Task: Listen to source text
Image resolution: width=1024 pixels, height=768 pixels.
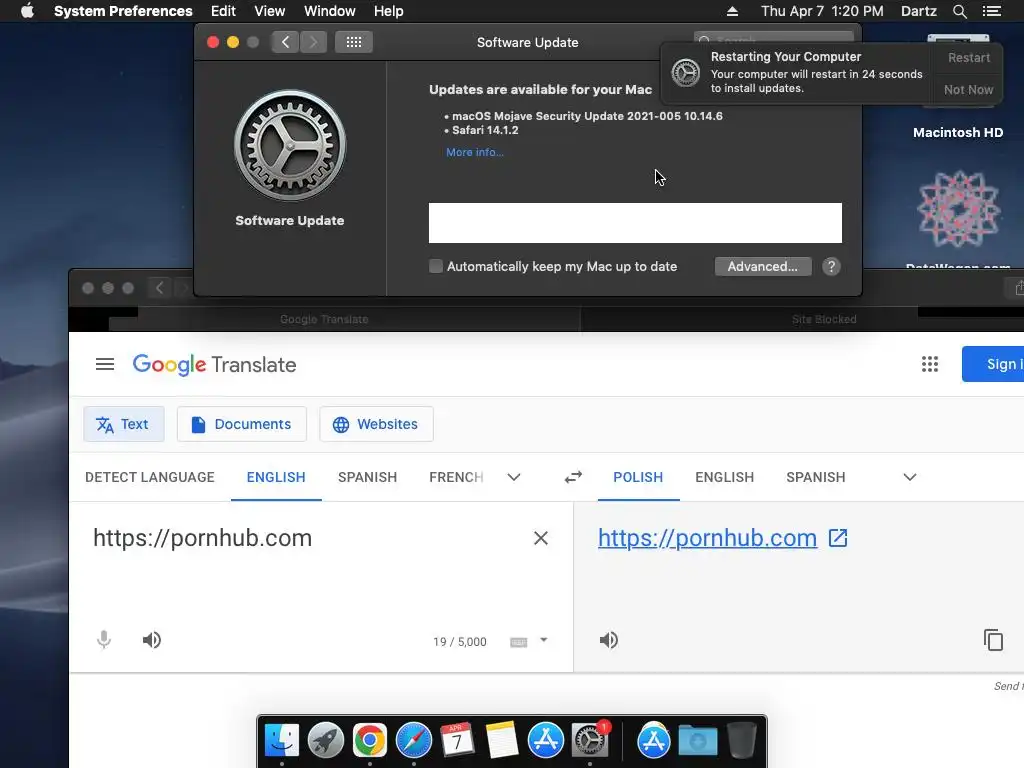Action: (x=152, y=640)
